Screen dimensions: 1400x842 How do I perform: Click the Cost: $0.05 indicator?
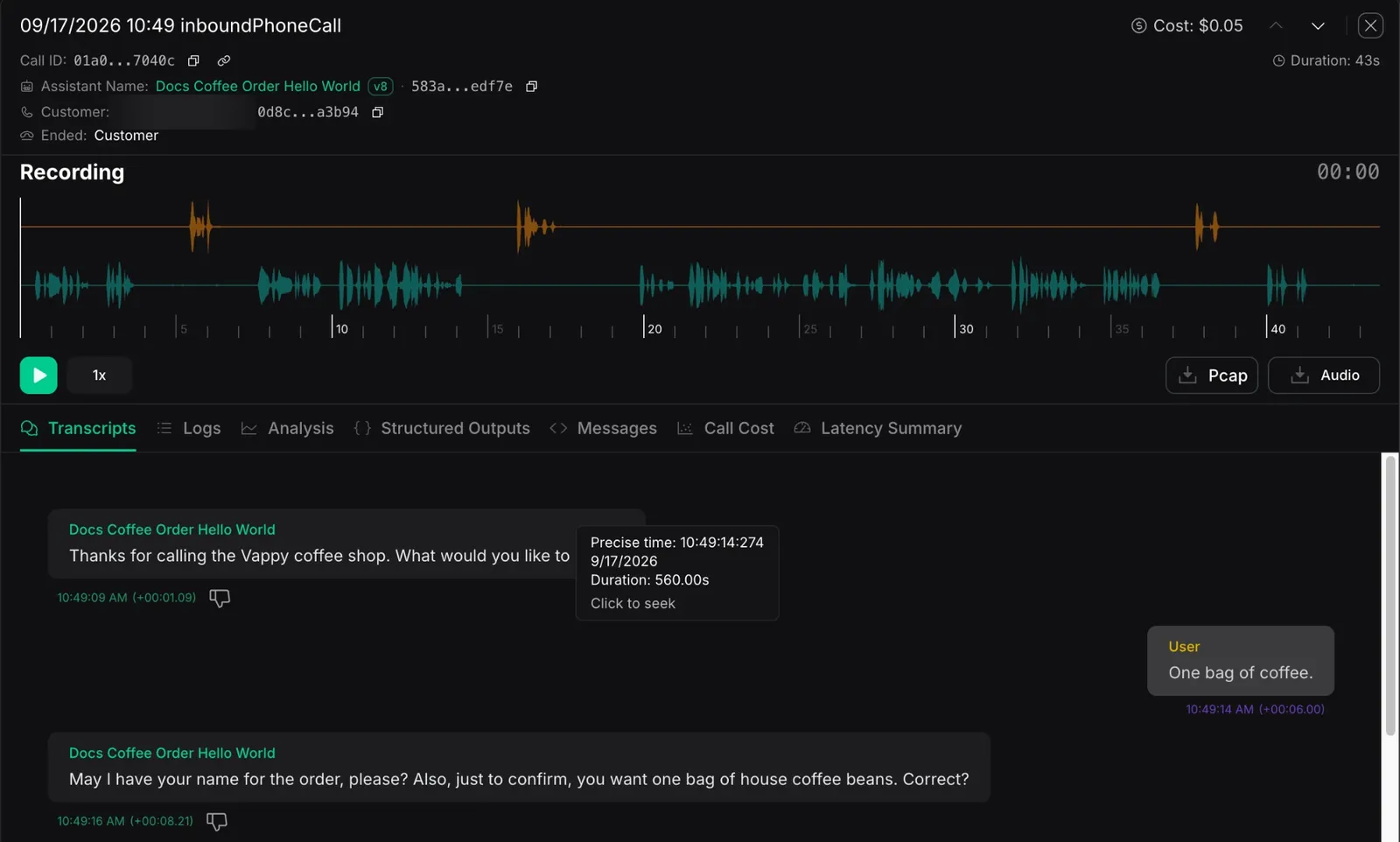[1186, 25]
